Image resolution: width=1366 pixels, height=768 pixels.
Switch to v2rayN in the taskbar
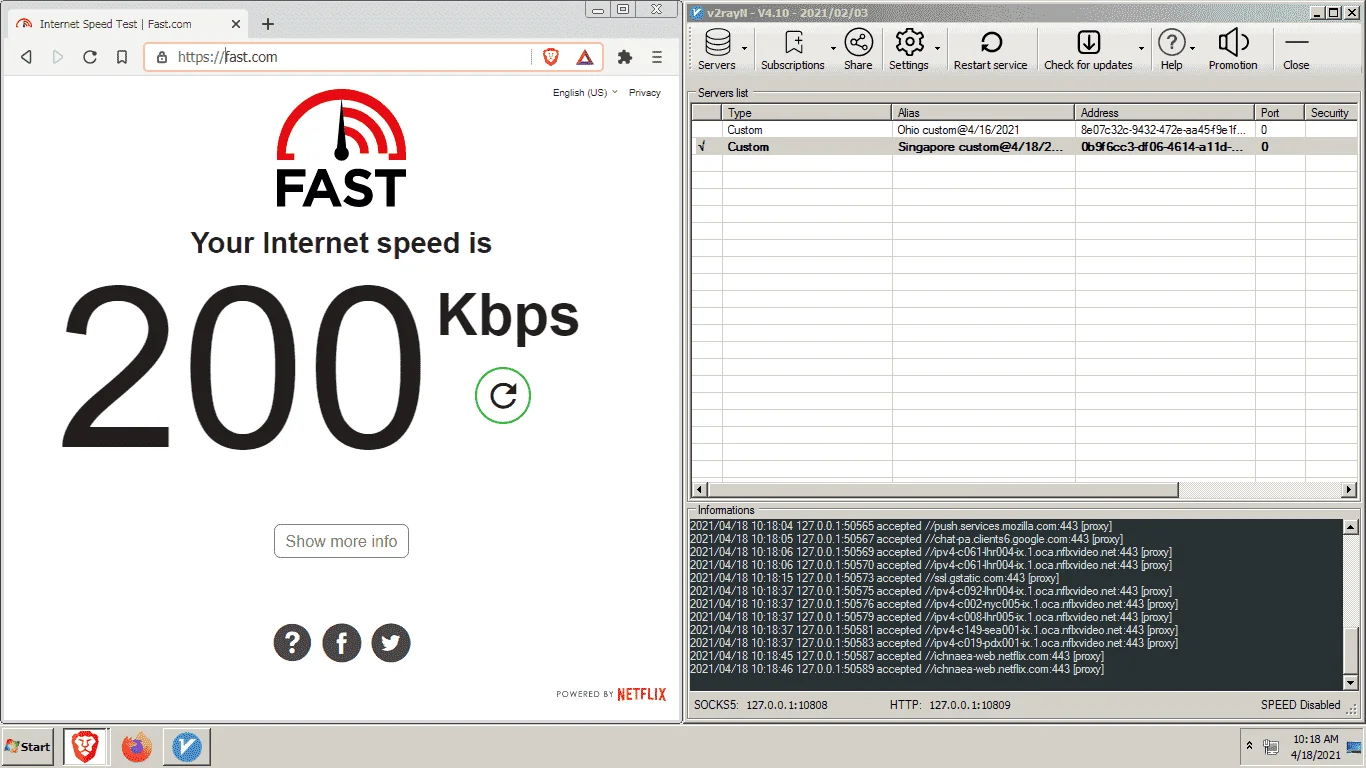point(186,747)
